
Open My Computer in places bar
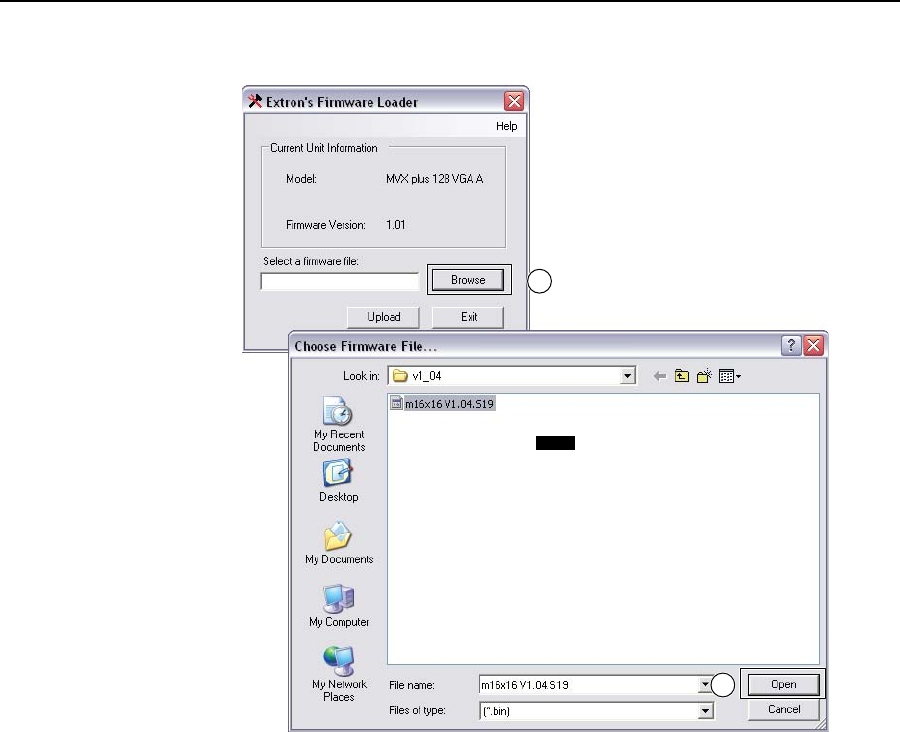point(339,606)
